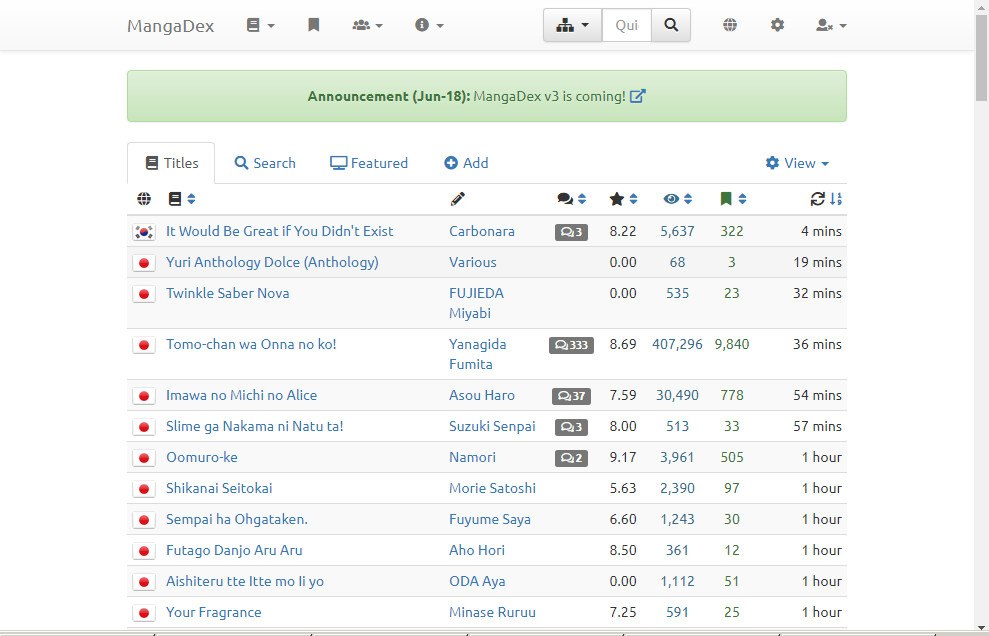Click the quick search magnifier button

(x=671, y=25)
